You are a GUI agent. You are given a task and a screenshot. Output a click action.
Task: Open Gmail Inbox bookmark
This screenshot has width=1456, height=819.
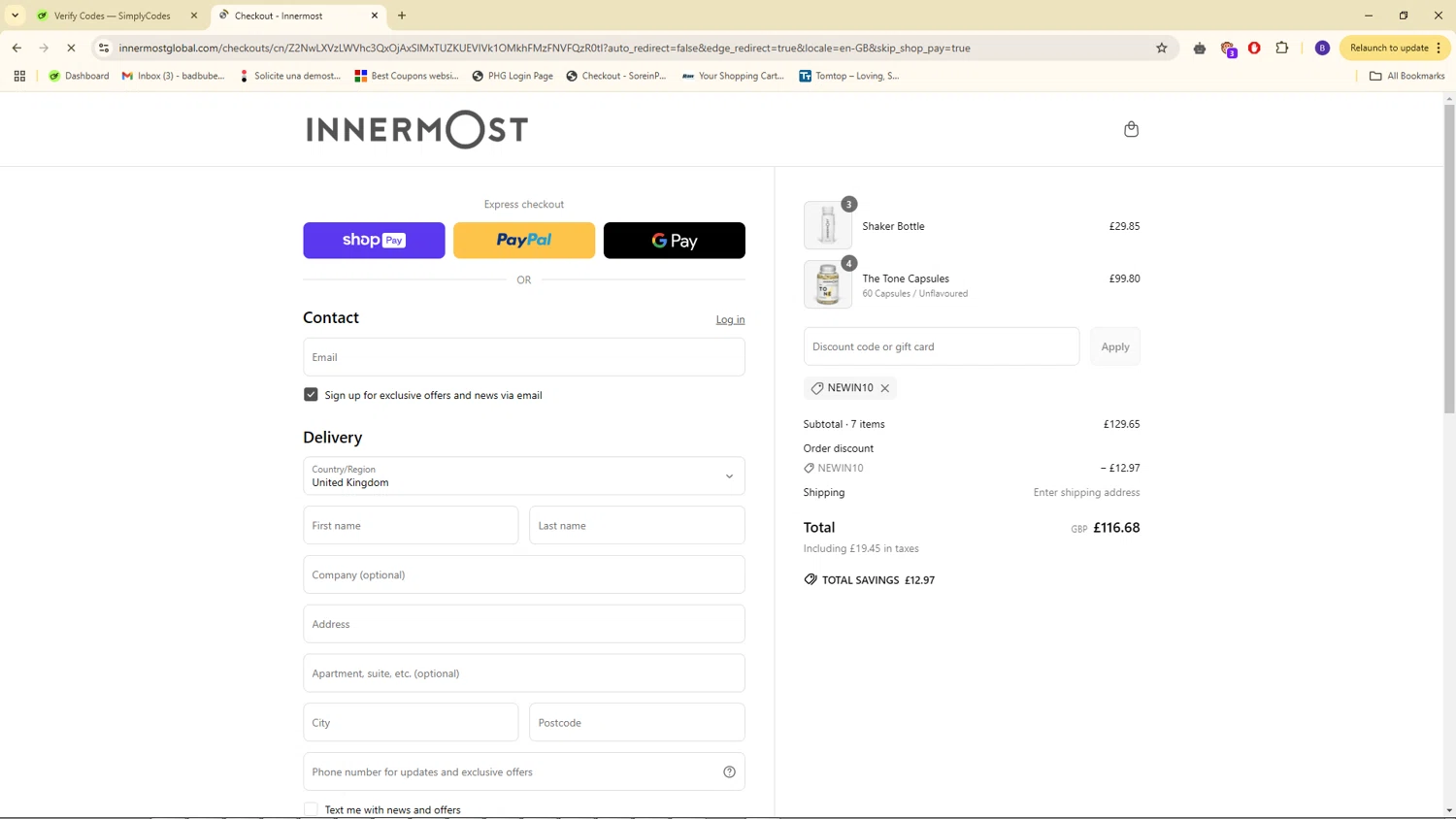[173, 76]
